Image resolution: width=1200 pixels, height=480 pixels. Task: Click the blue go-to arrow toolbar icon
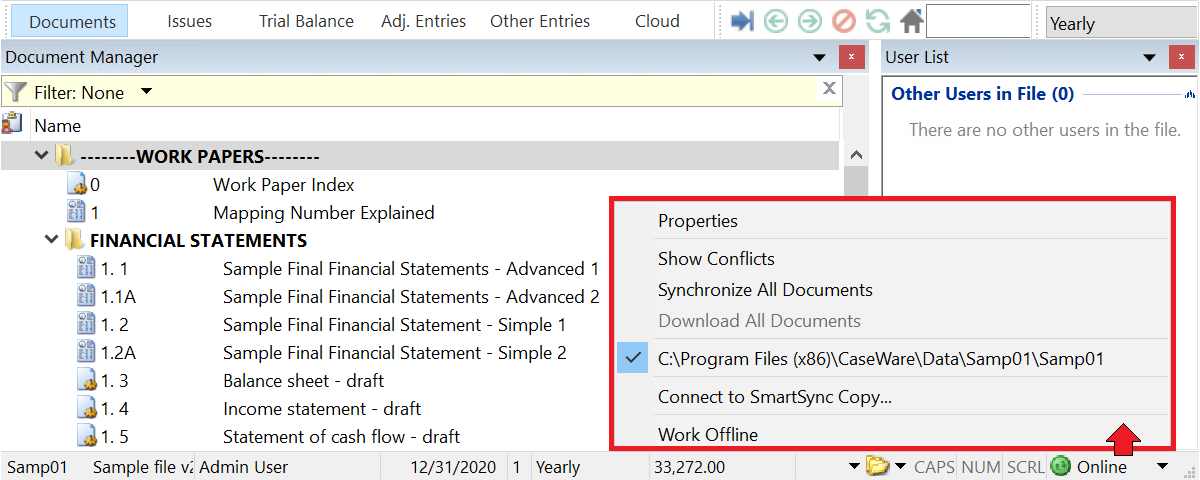[x=742, y=21]
